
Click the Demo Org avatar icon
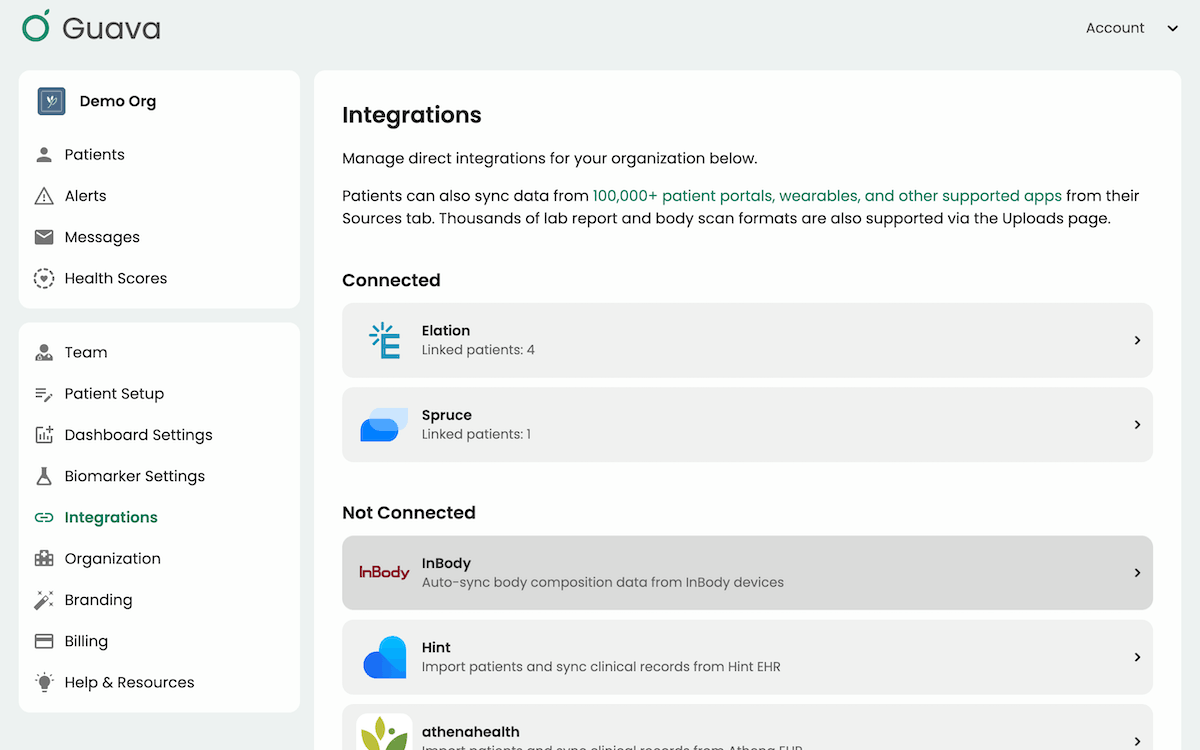coord(51,101)
